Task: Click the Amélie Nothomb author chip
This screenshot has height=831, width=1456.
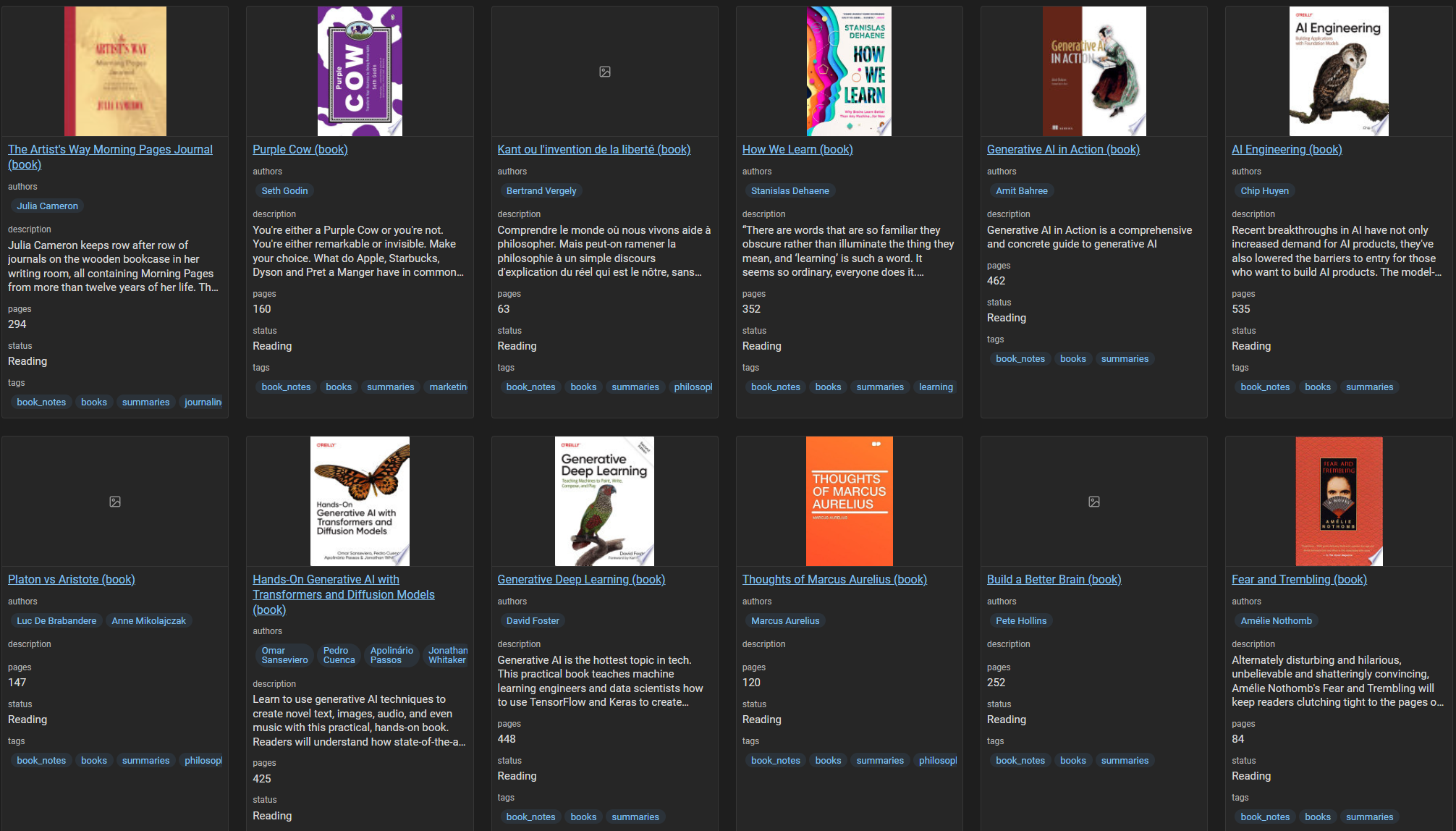Action: point(1276,621)
